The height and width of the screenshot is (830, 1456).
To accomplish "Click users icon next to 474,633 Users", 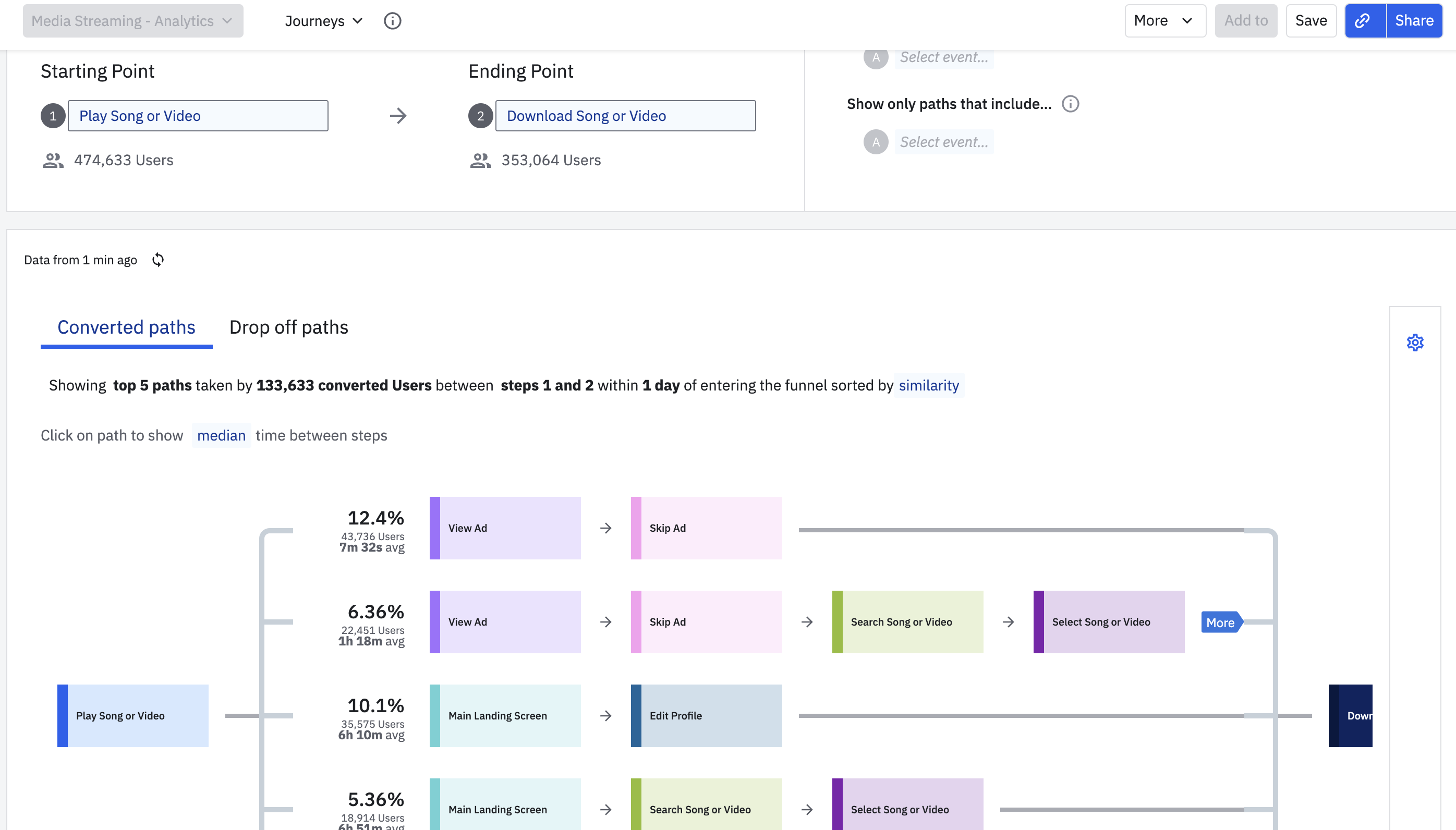I will point(53,160).
